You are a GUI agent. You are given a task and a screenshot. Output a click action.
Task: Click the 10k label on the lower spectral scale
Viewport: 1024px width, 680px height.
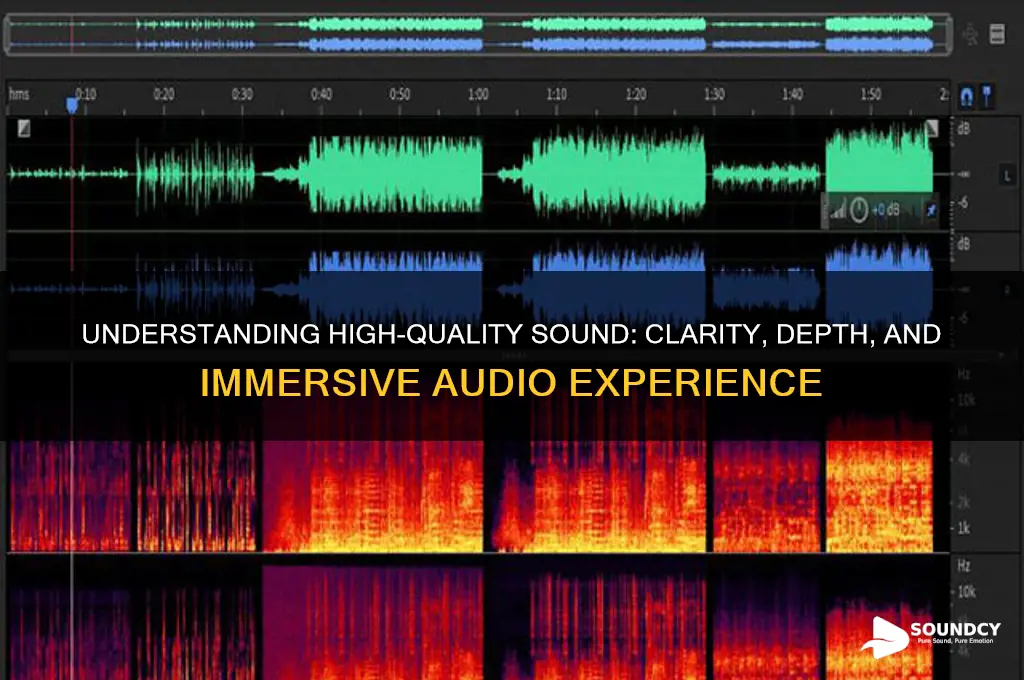point(966,592)
